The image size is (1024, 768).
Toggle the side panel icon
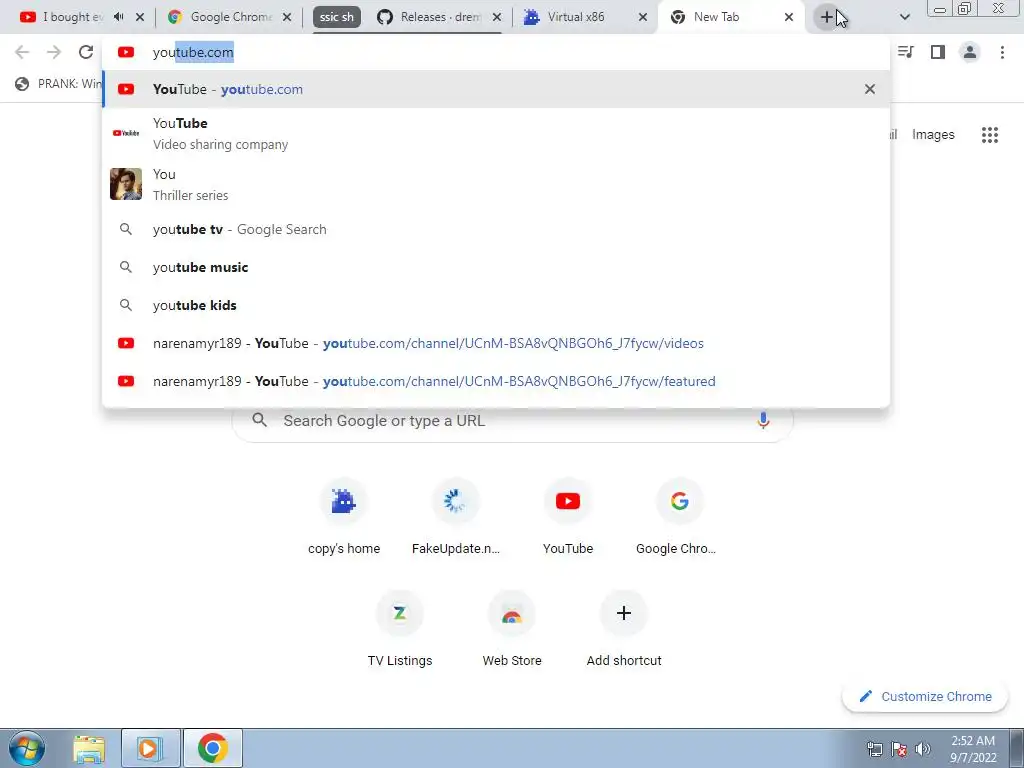938,52
